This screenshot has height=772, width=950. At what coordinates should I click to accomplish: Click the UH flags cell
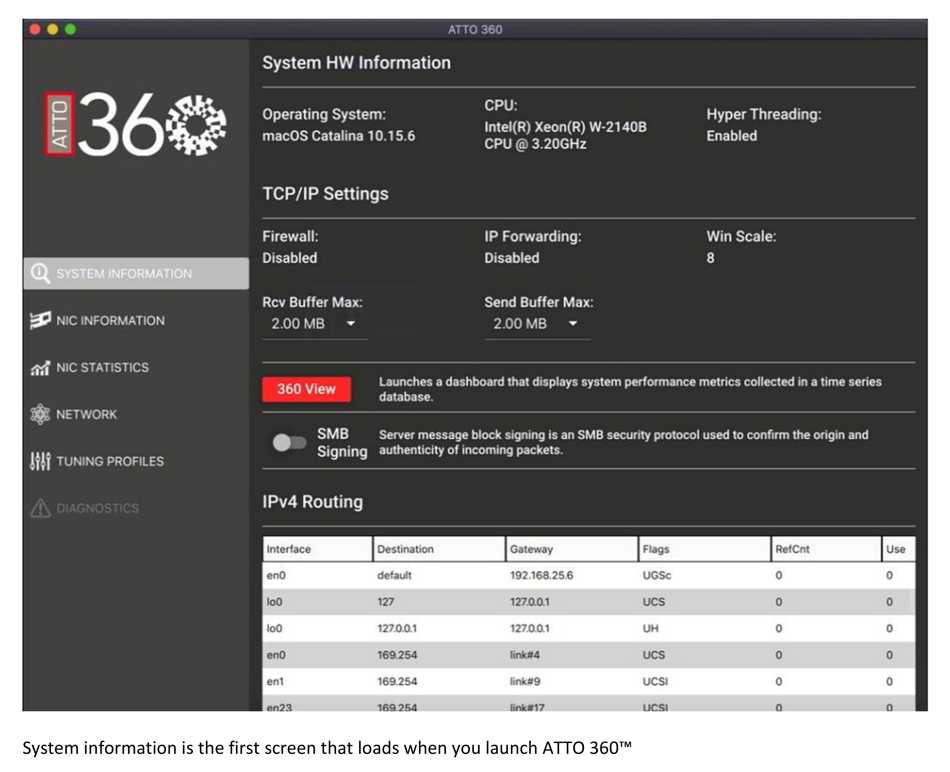click(650, 628)
